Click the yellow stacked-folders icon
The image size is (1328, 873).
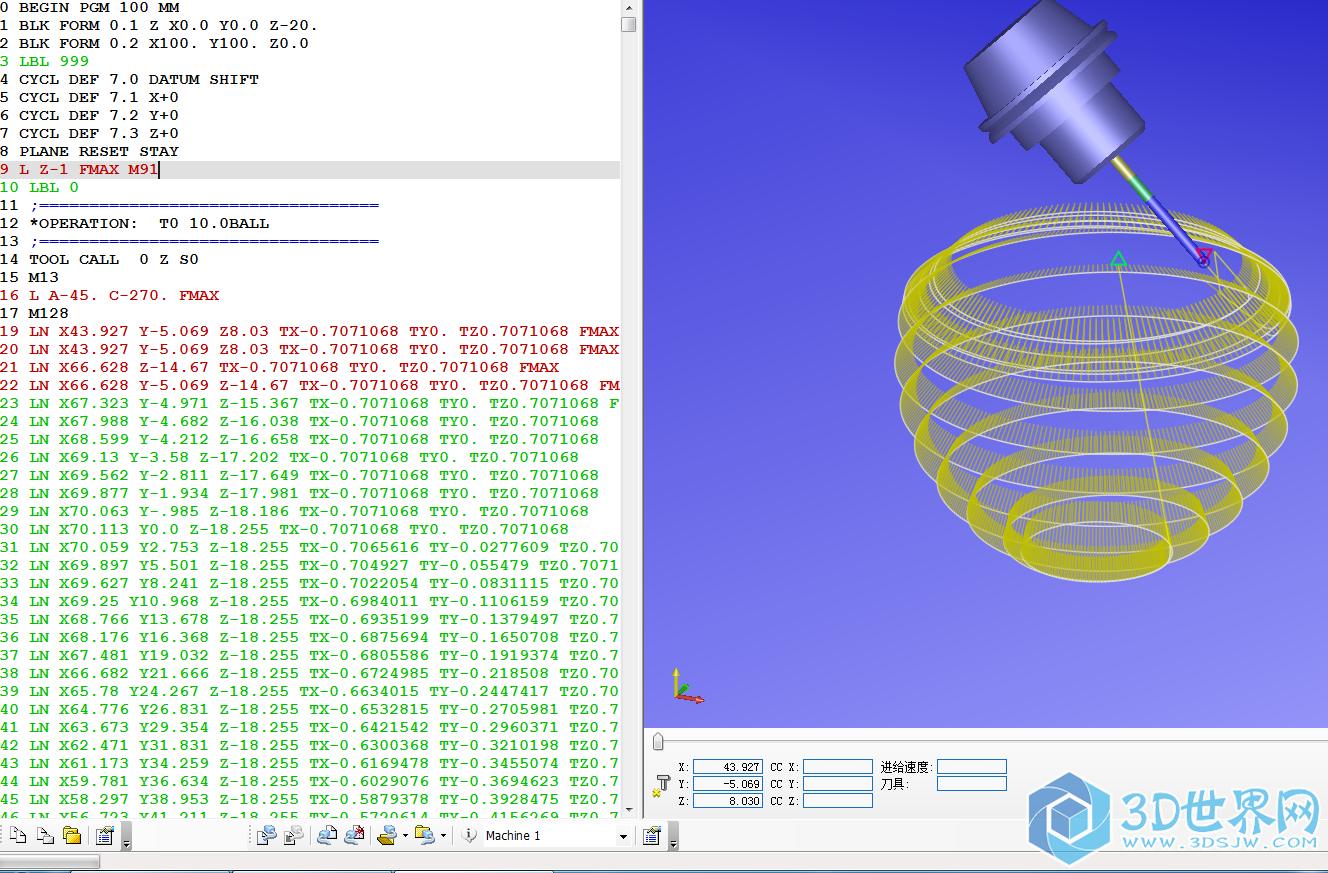click(71, 835)
